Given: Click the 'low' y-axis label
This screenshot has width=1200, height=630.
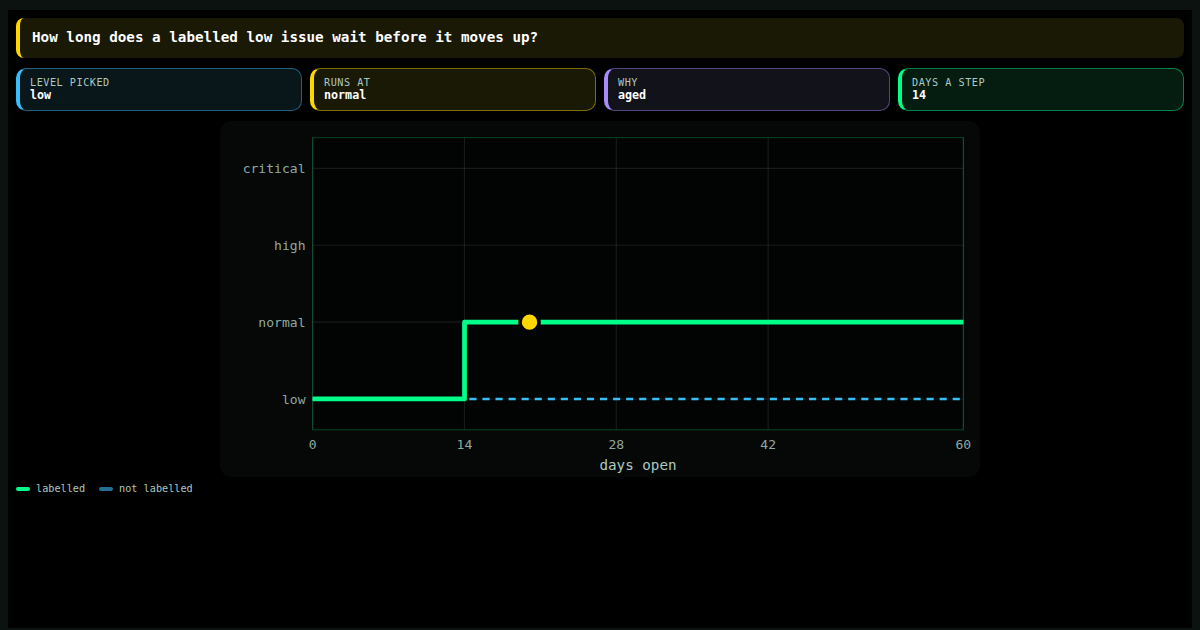Looking at the screenshot, I should tap(294, 400).
